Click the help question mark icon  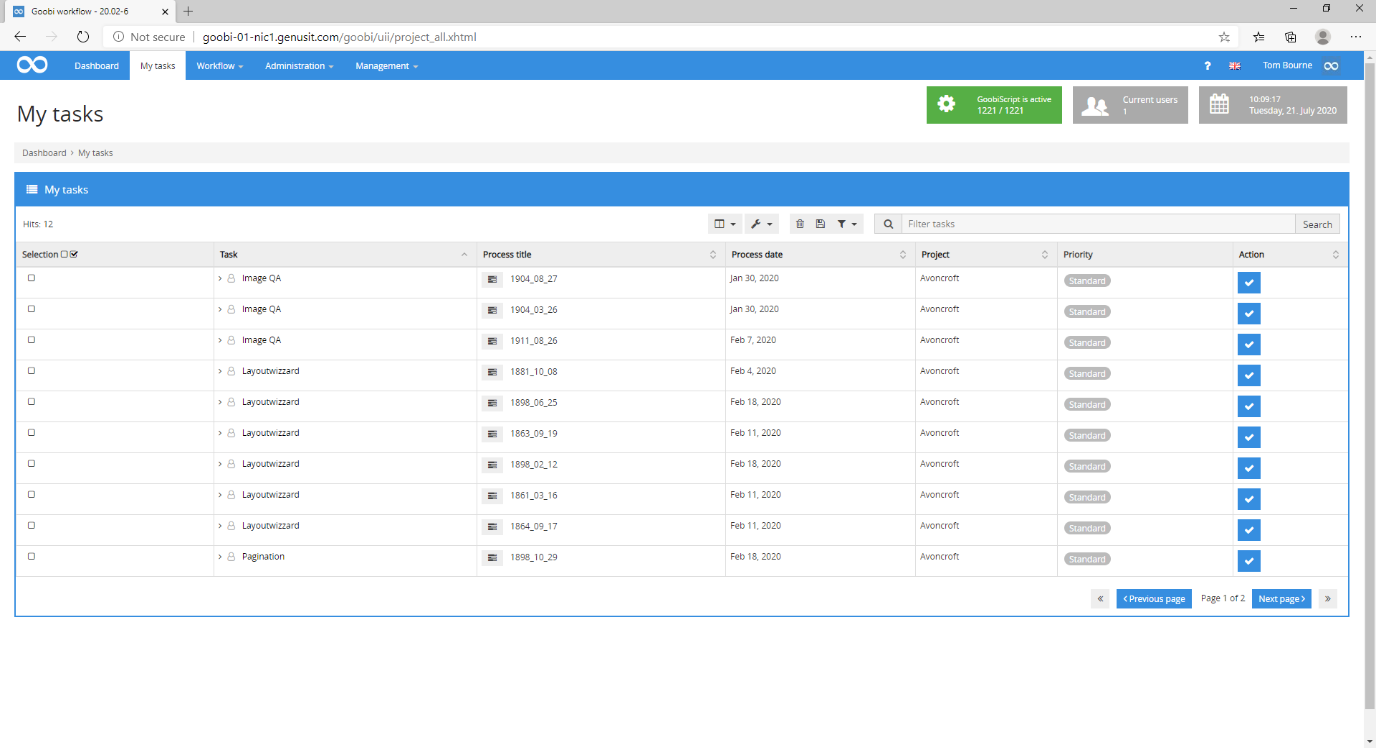1207,66
